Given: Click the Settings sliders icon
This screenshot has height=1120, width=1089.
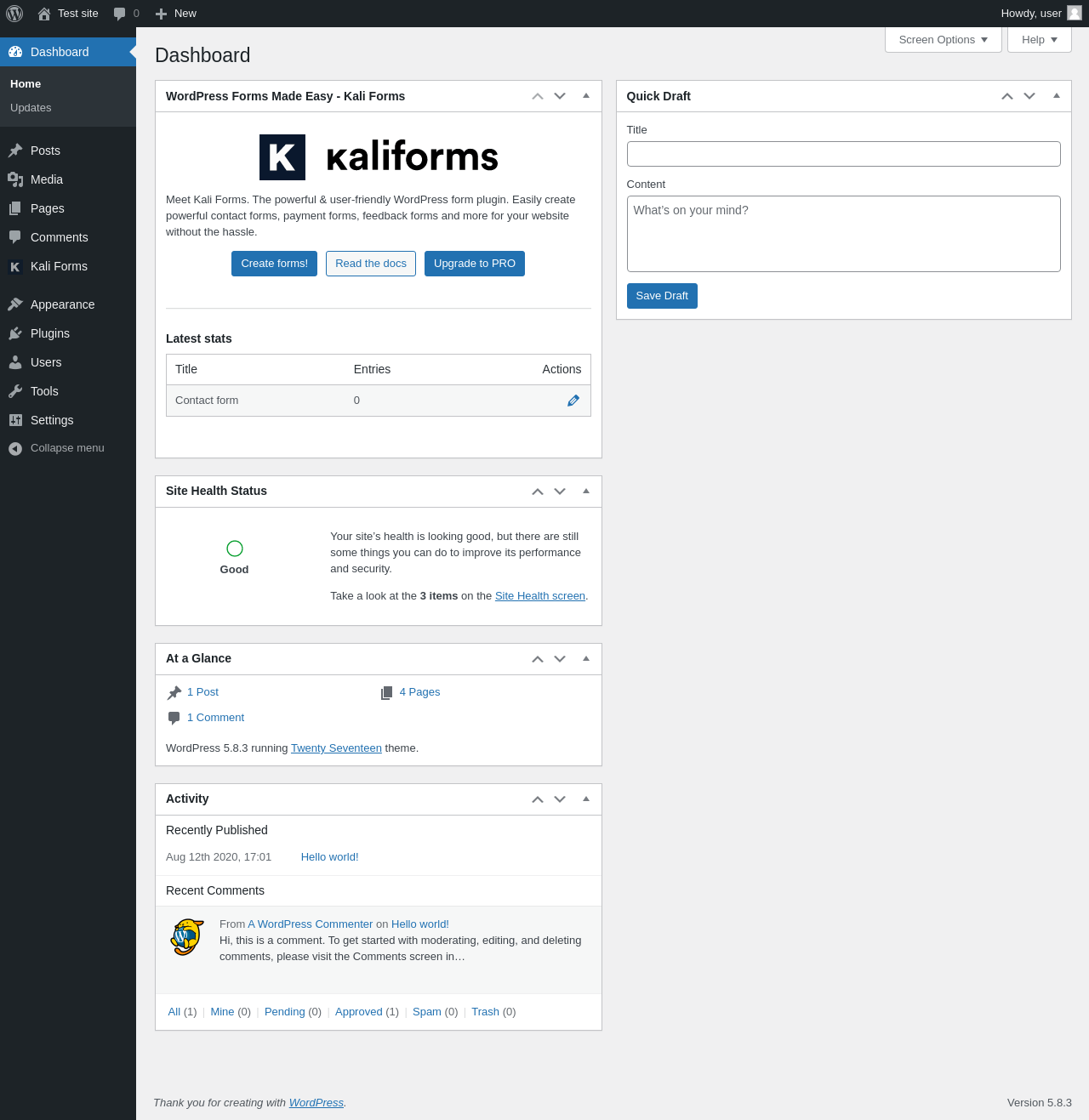Looking at the screenshot, I should [x=15, y=420].
